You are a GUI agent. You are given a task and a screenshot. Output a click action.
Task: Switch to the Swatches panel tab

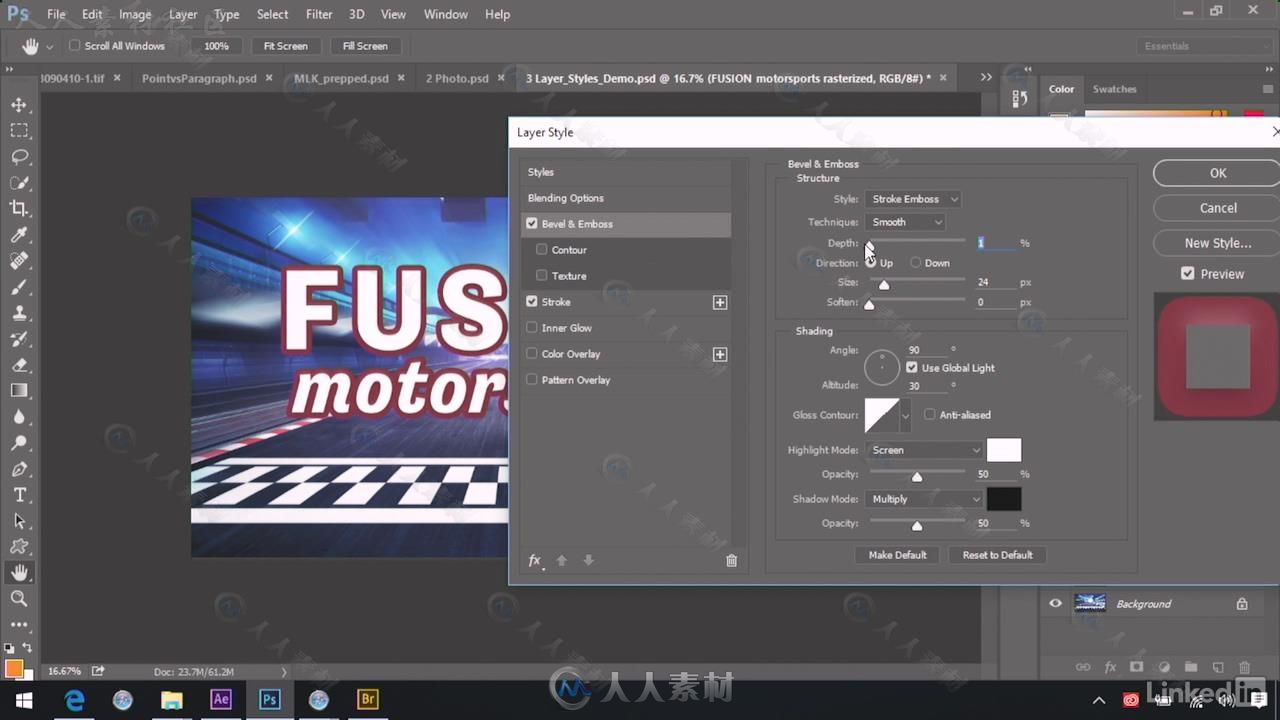1114,89
